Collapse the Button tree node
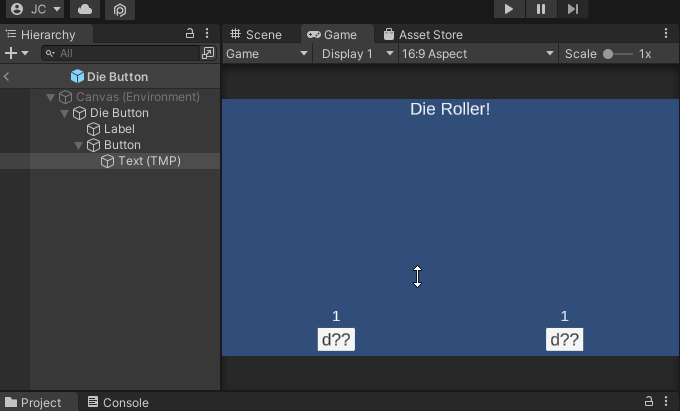This screenshot has width=680, height=411. point(78,145)
